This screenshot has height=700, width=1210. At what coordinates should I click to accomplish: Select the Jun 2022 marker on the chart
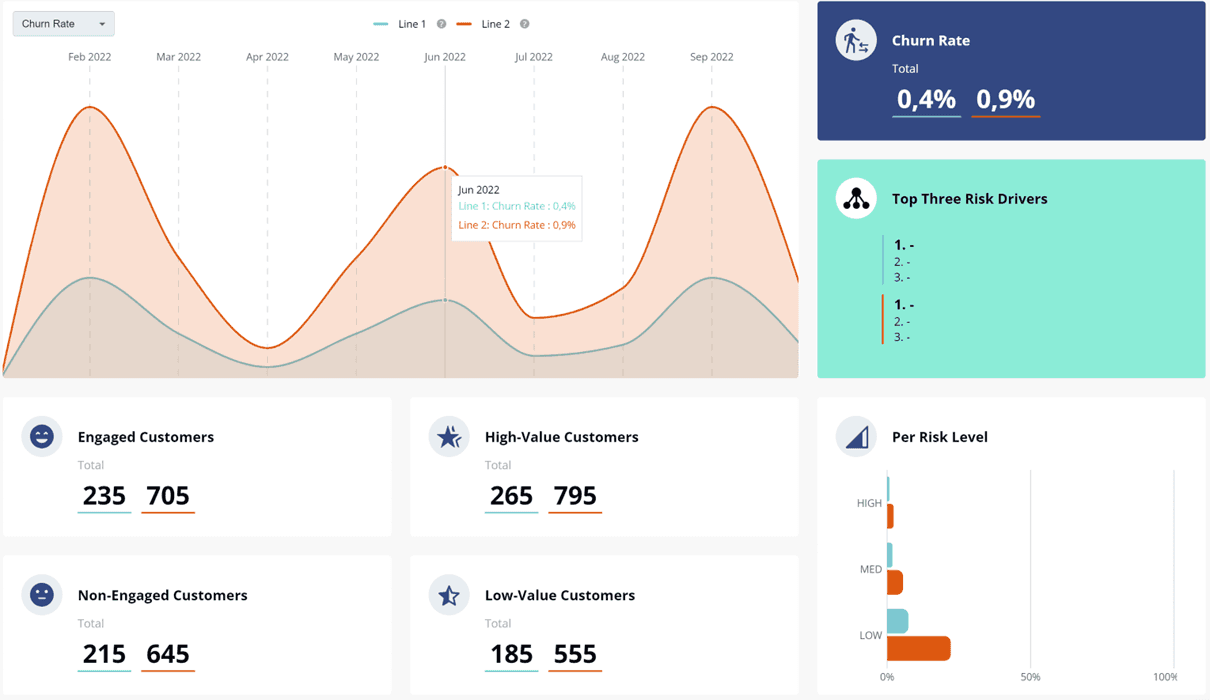coord(445,167)
